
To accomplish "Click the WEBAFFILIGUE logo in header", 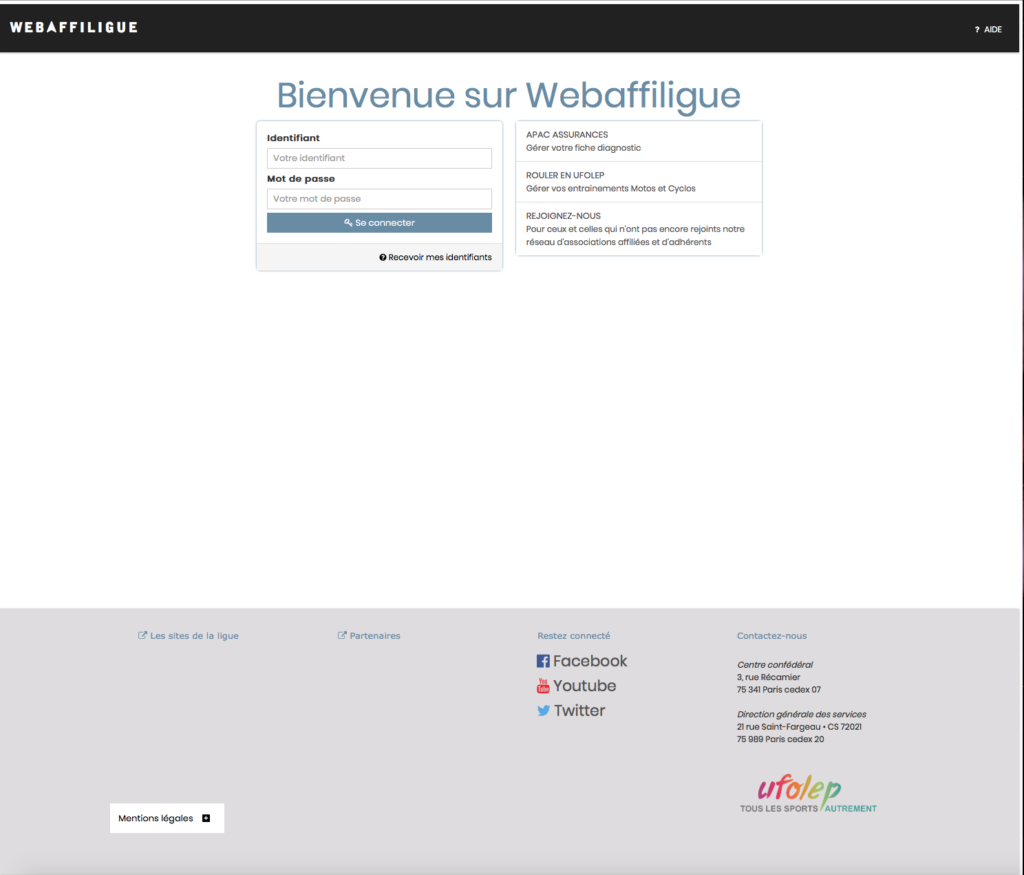I will [74, 27].
